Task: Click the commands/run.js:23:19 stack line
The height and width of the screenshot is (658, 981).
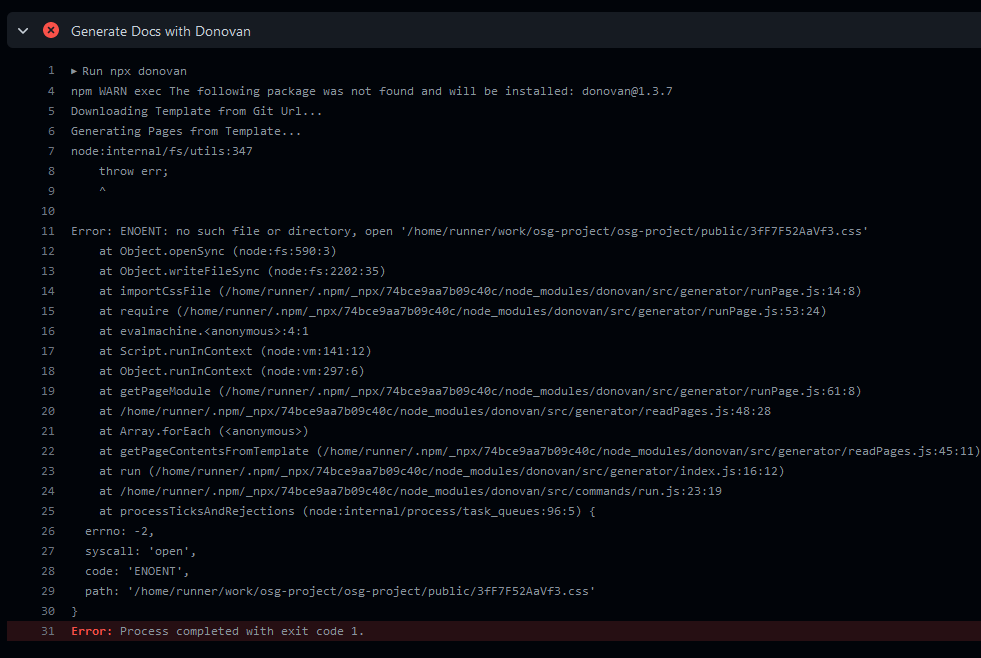Action: pyautogui.click(x=410, y=492)
